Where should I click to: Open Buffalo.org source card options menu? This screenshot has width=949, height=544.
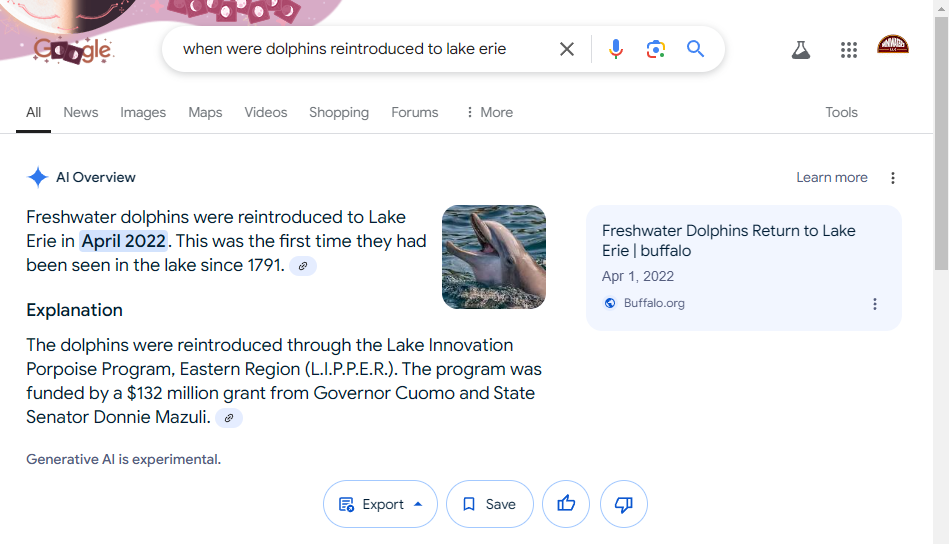(875, 304)
